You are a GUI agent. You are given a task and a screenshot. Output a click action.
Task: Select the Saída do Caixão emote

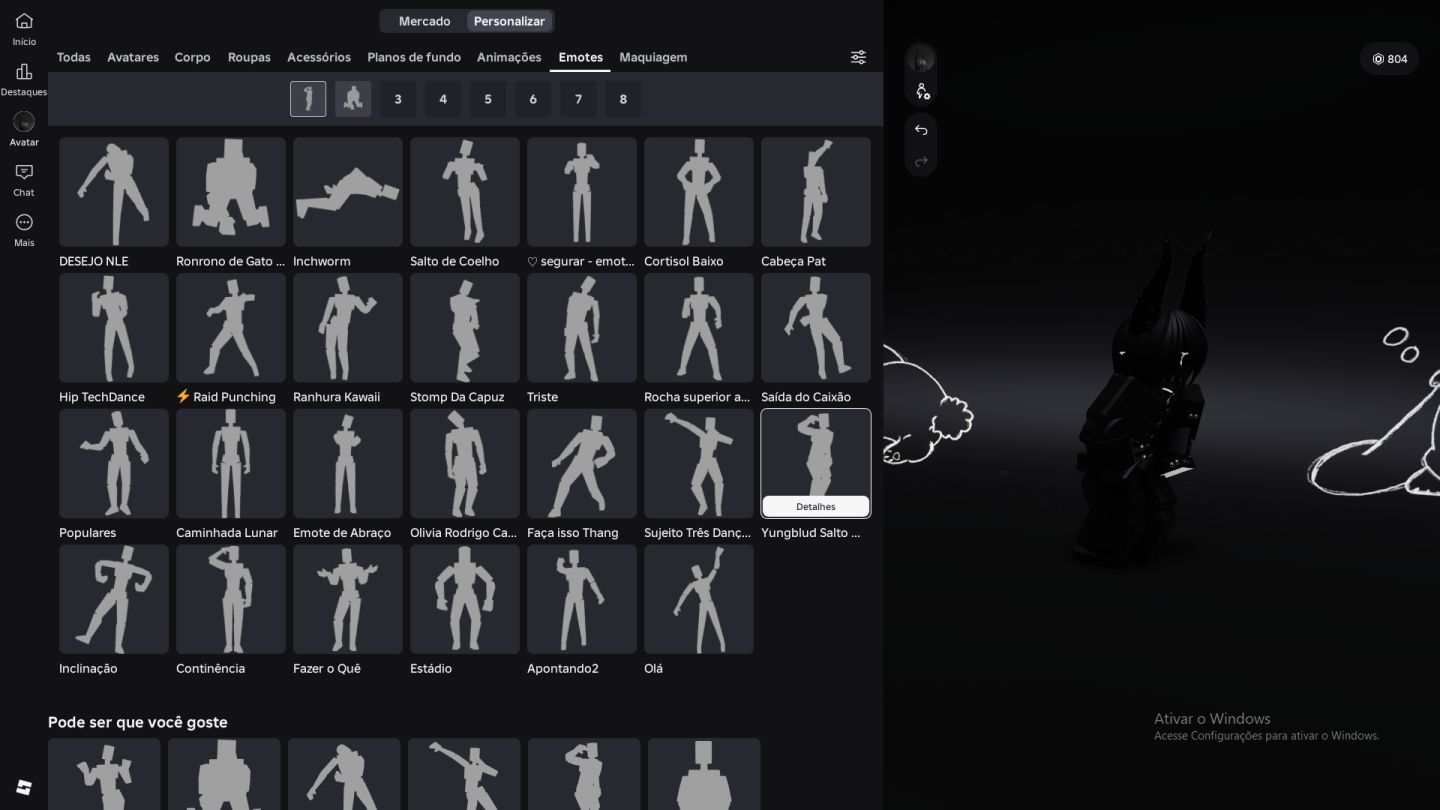click(x=816, y=328)
